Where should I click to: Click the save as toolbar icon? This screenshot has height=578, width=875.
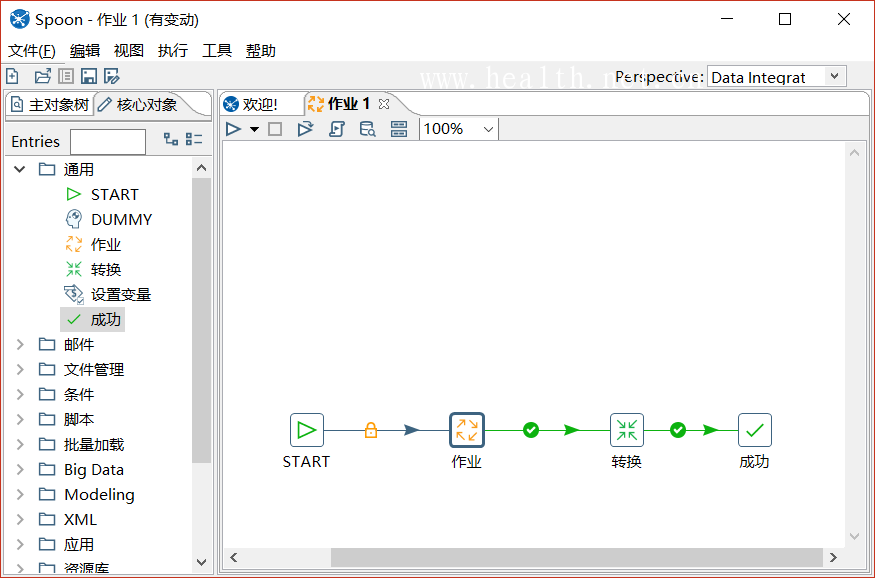click(112, 76)
